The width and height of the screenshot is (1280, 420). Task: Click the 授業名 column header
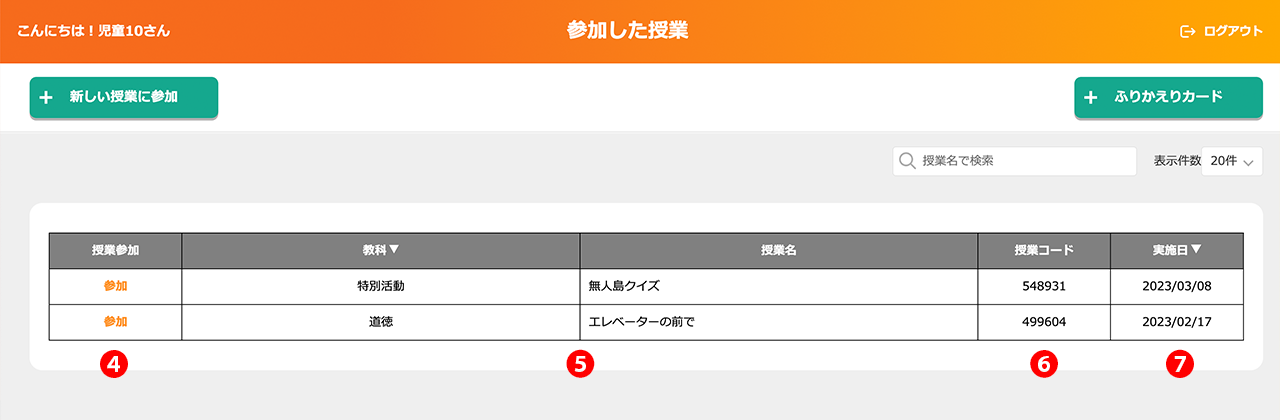point(778,250)
